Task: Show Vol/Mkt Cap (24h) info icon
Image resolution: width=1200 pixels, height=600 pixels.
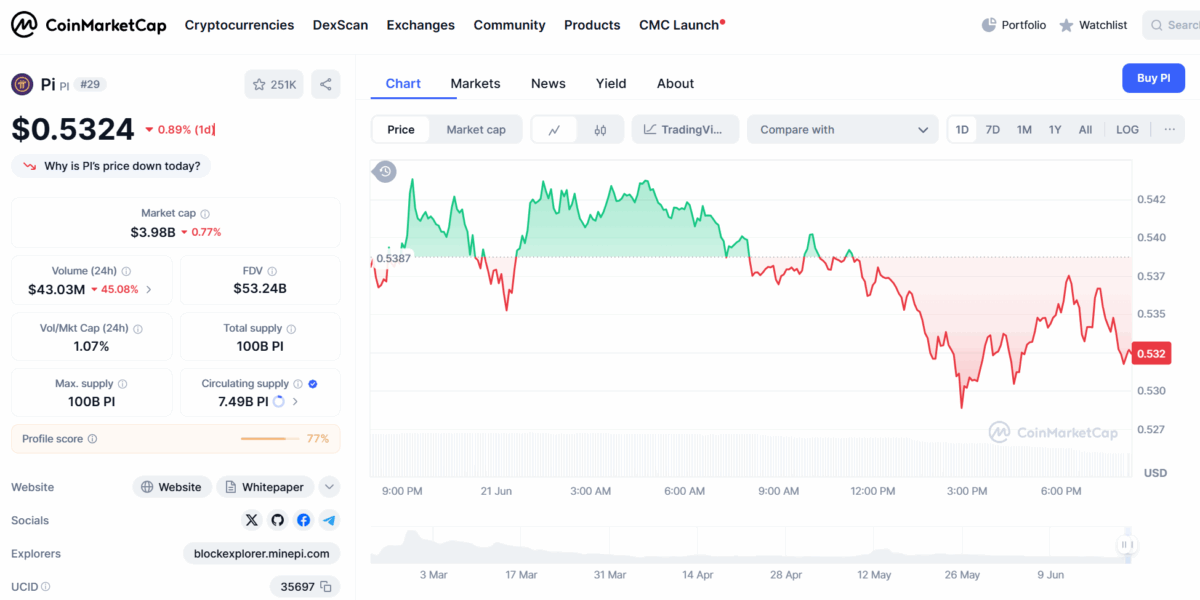Action: 138,329
